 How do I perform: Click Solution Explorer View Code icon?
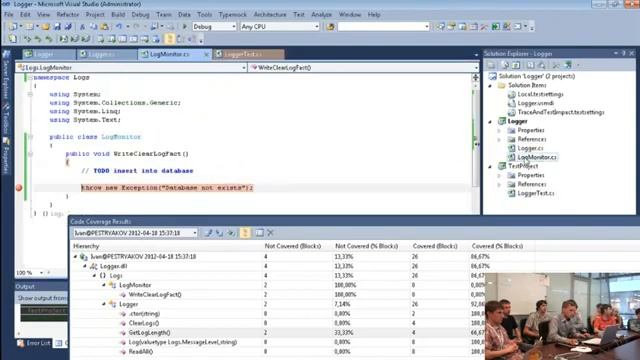(530, 65)
